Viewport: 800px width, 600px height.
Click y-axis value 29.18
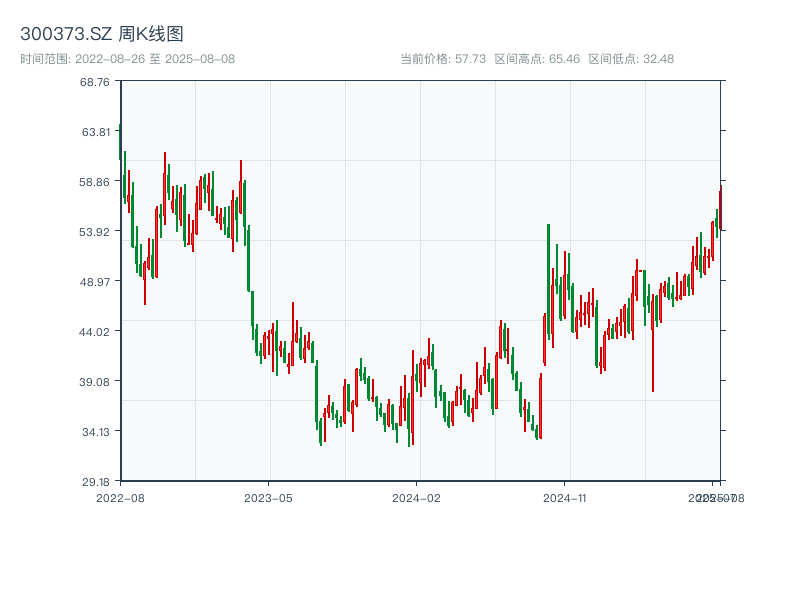(x=96, y=482)
